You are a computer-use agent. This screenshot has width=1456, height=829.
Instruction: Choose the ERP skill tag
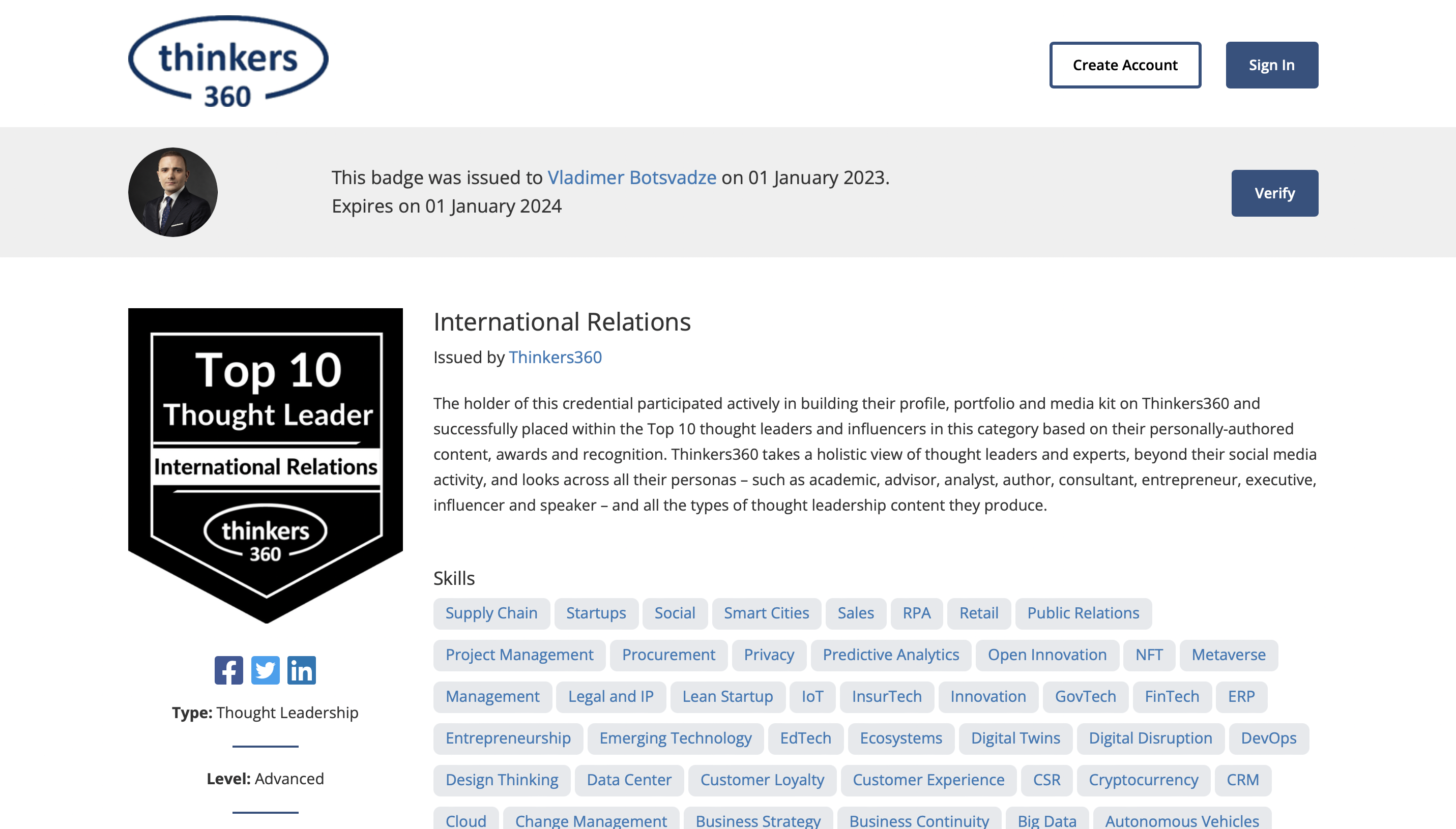(1241, 697)
